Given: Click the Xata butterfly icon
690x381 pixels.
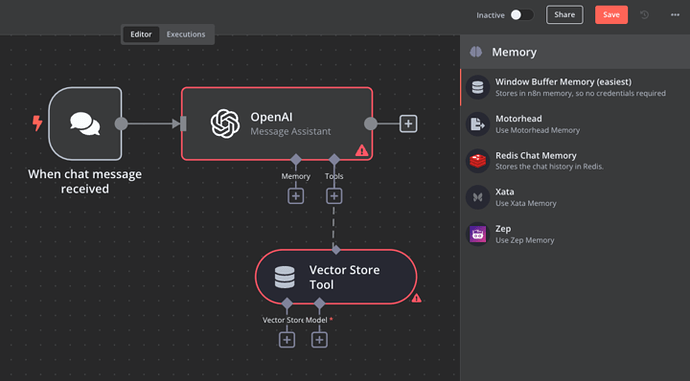Looking at the screenshot, I should [x=478, y=197].
